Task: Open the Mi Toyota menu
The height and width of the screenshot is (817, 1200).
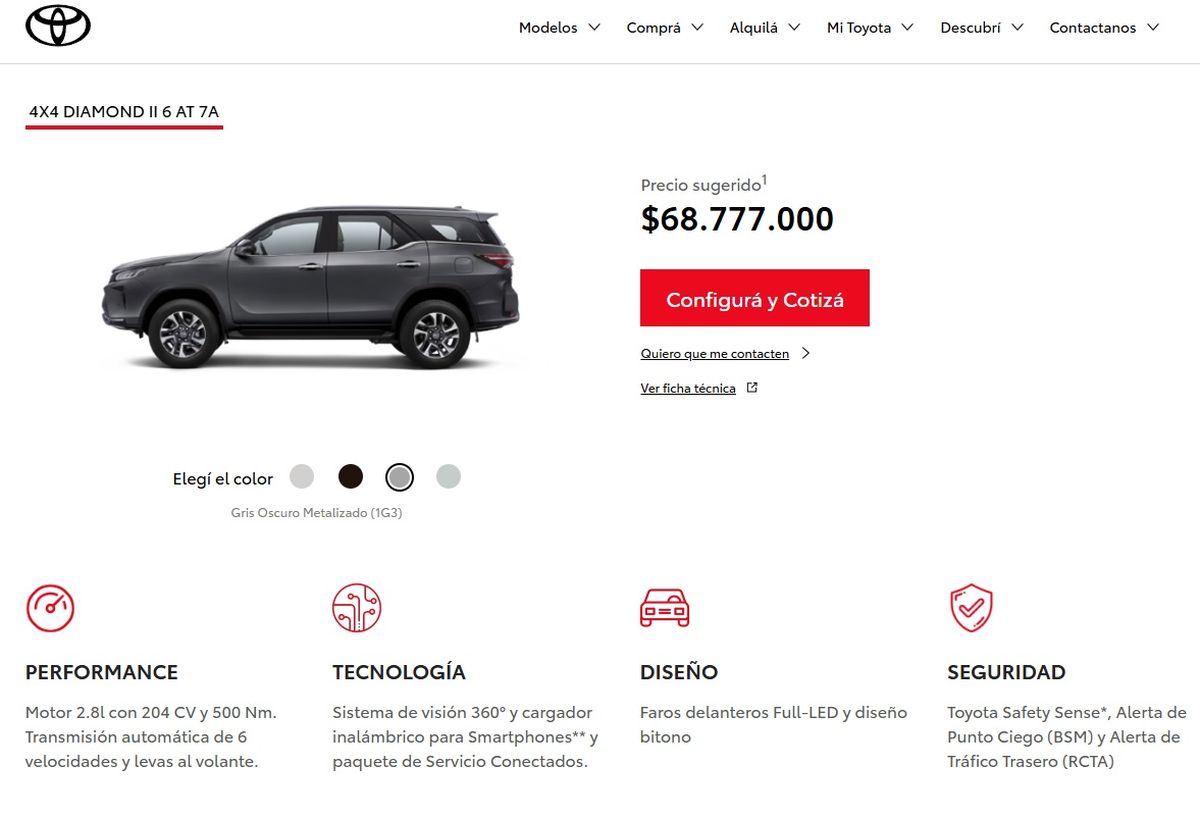Action: (870, 28)
